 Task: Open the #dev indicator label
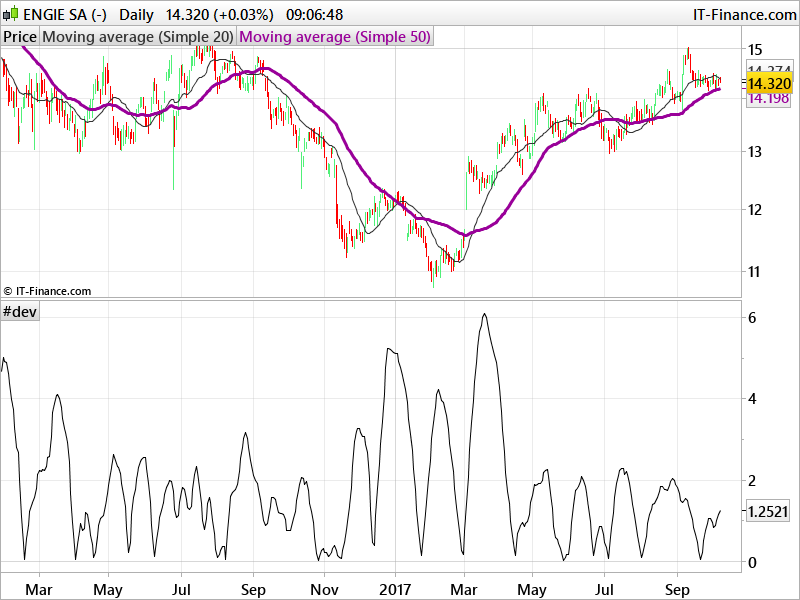pyautogui.click(x=20, y=311)
